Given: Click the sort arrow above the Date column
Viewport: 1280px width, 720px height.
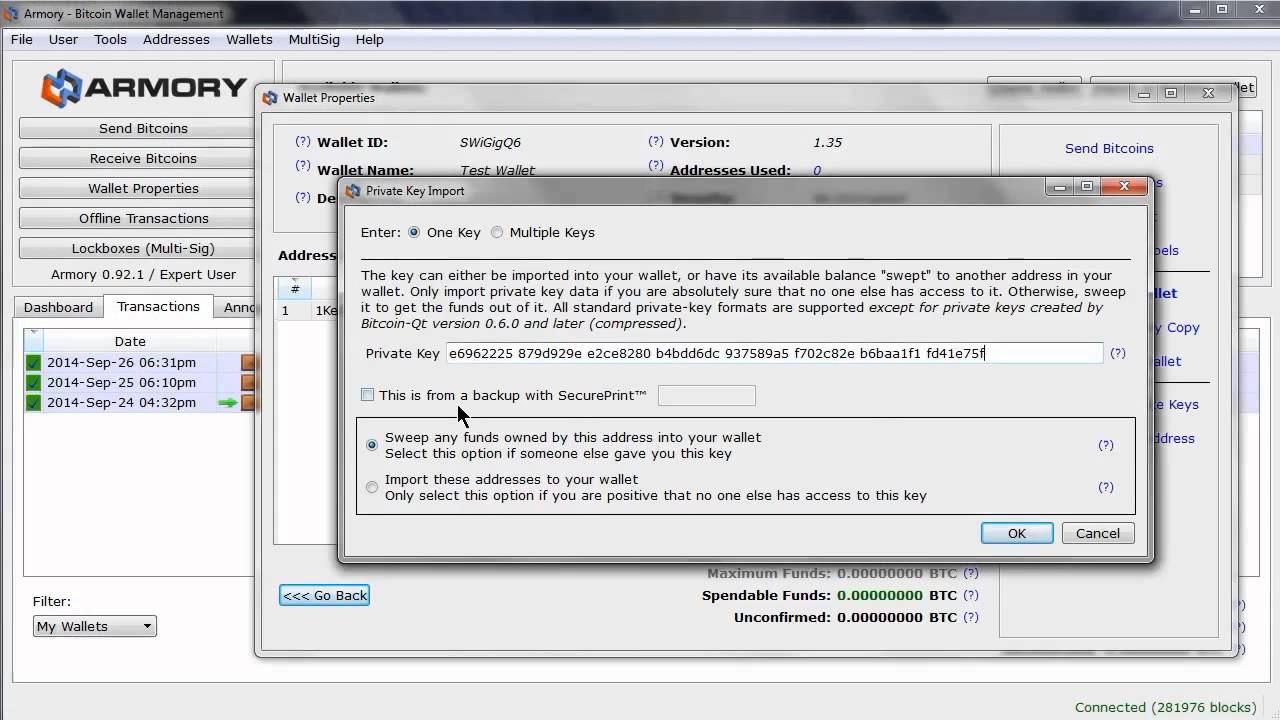Looking at the screenshot, I should [x=34, y=332].
